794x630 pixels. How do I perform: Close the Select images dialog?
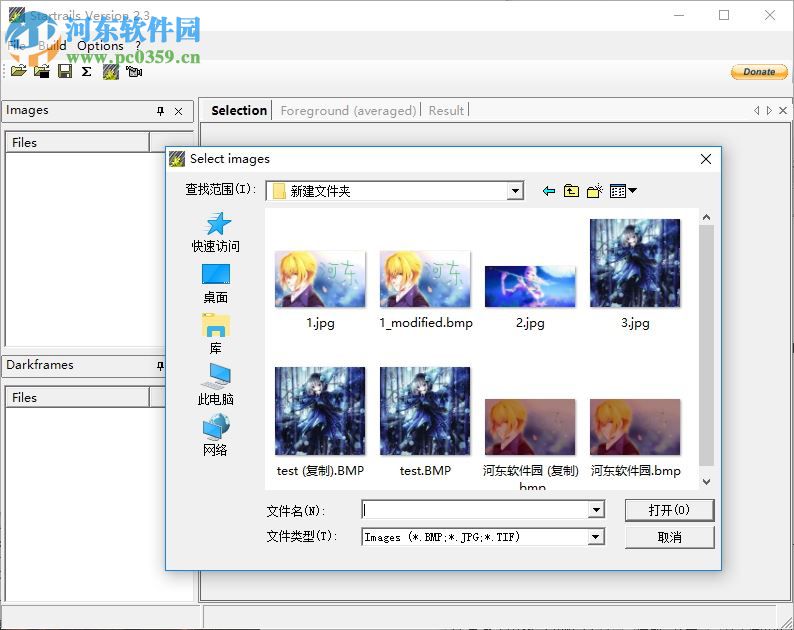706,159
